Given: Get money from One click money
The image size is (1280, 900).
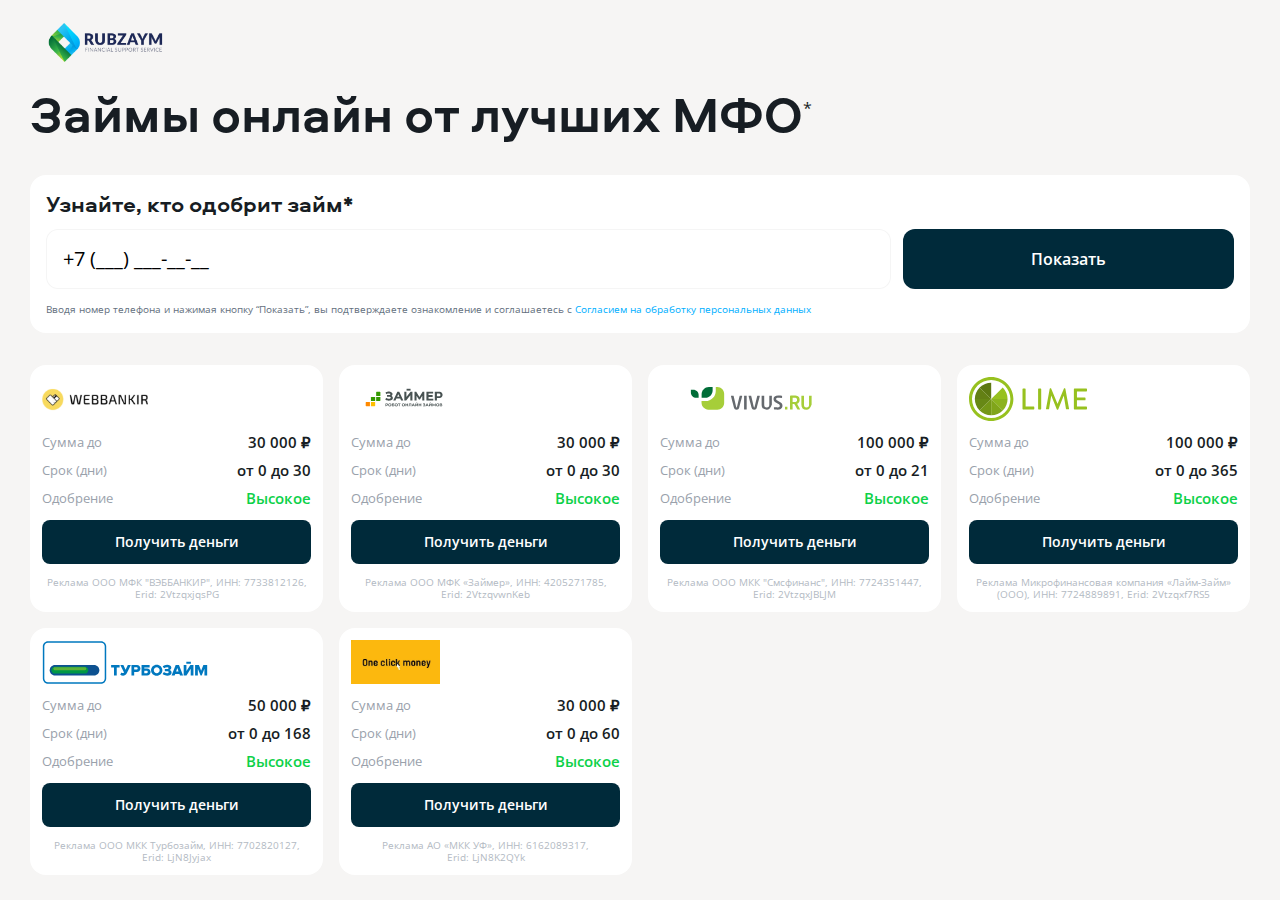Looking at the screenshot, I should click(485, 805).
